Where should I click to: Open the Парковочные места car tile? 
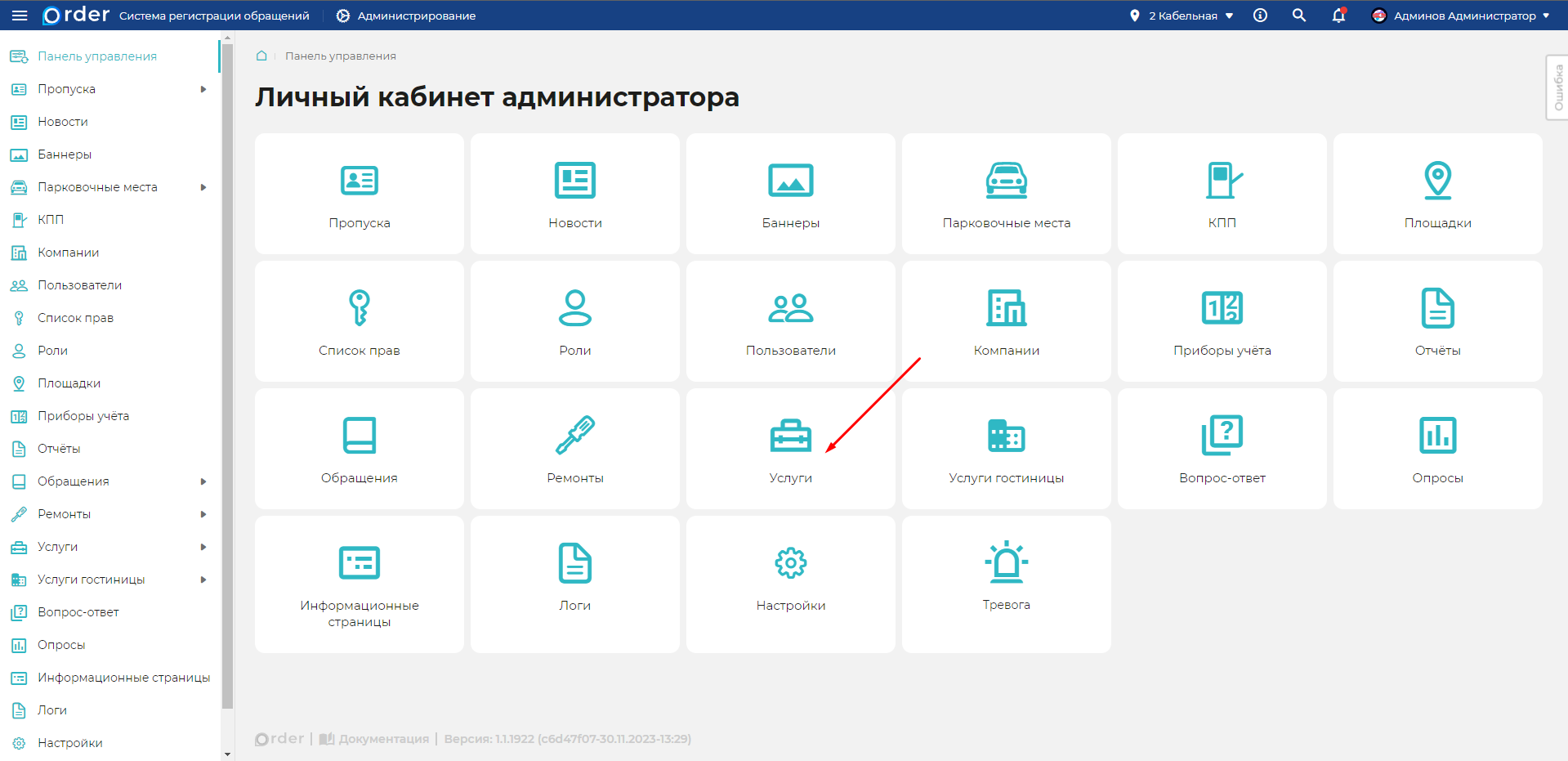[1006, 194]
